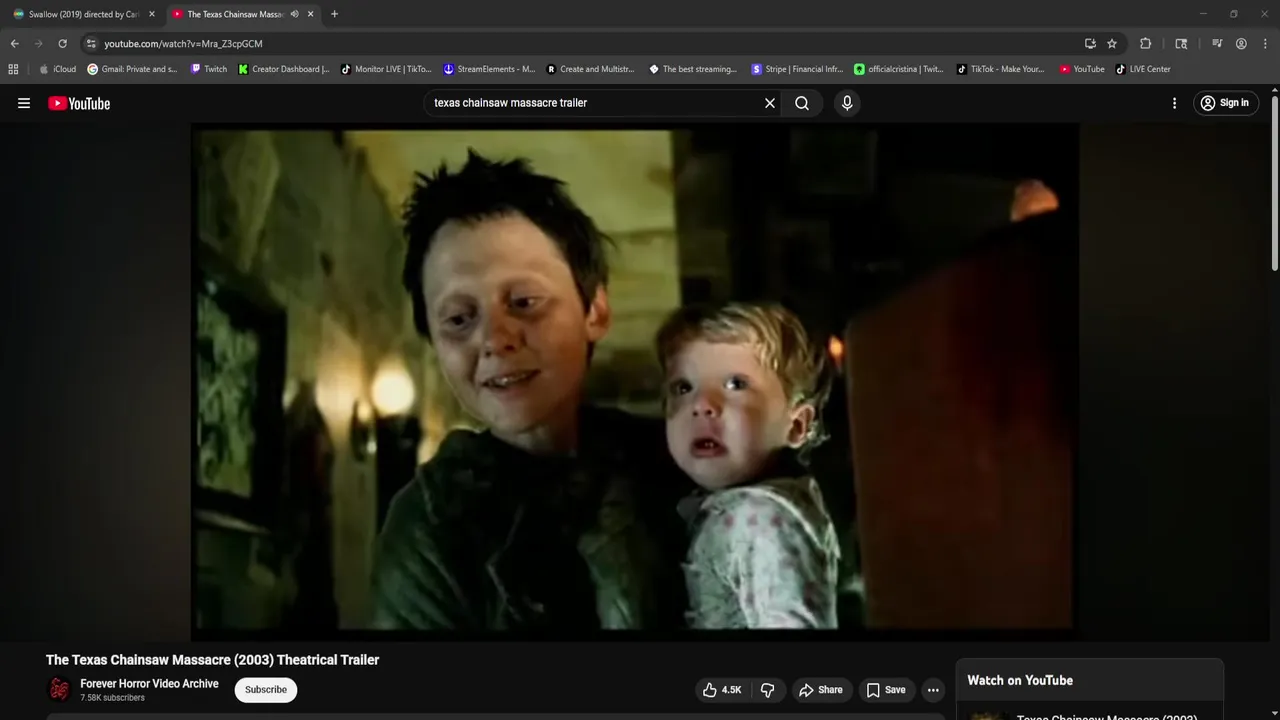Mute the Texas Chainsaw tab audio

point(294,14)
